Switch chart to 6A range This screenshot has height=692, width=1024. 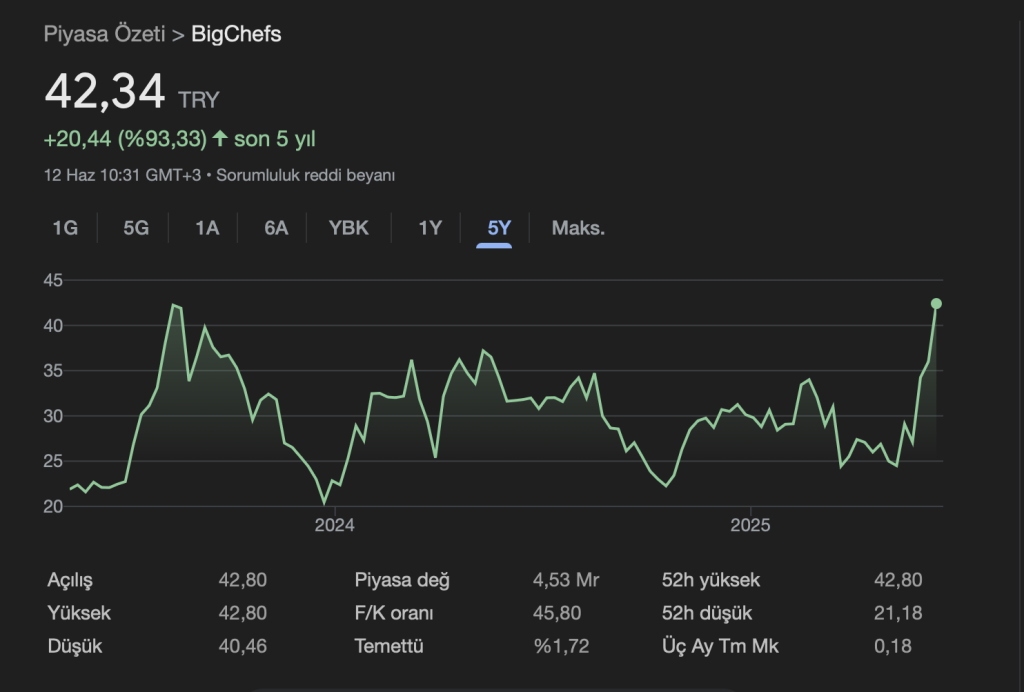tap(276, 228)
